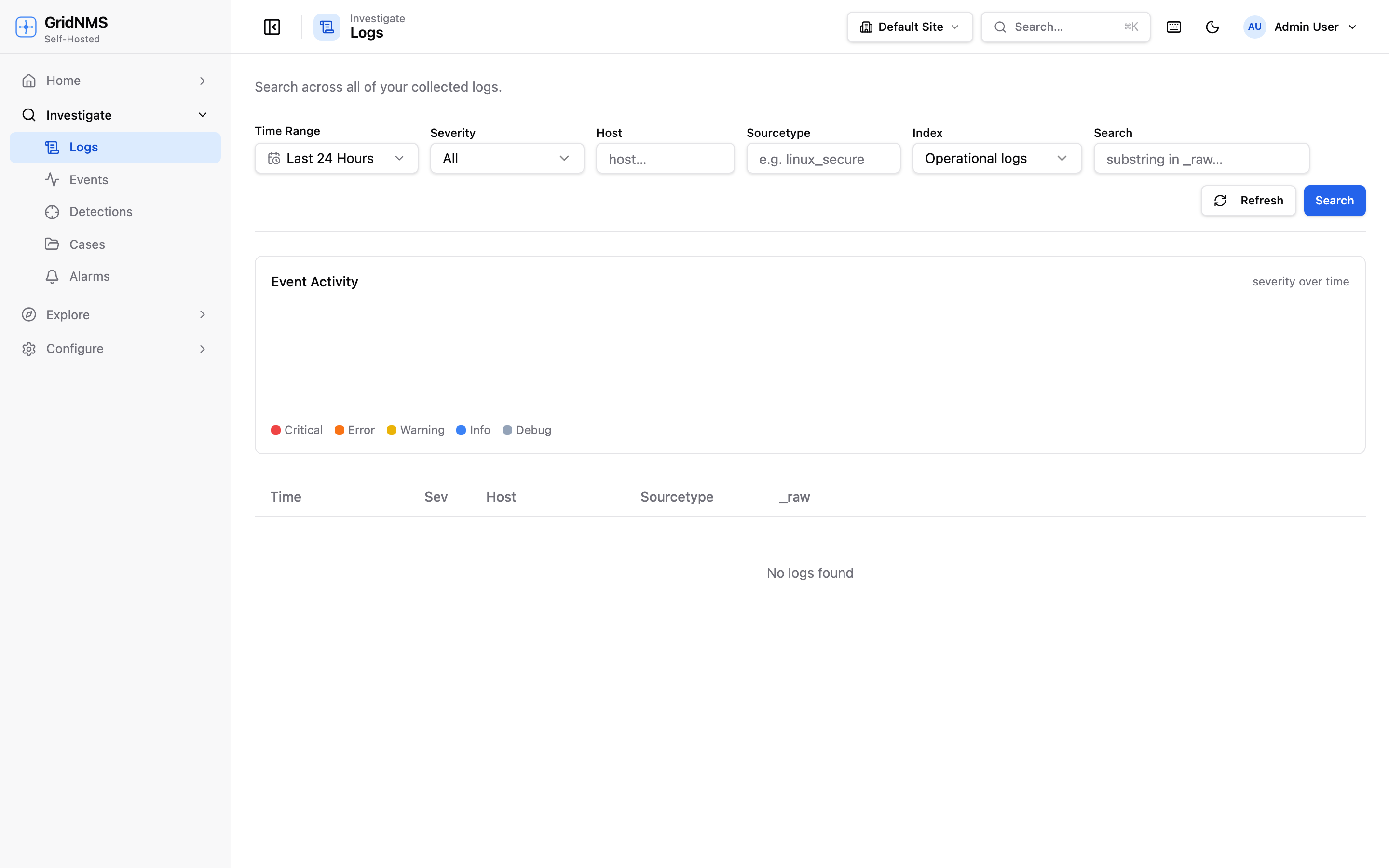
Task: Open the Time Range Last 24 Hours dropdown
Action: [336, 159]
